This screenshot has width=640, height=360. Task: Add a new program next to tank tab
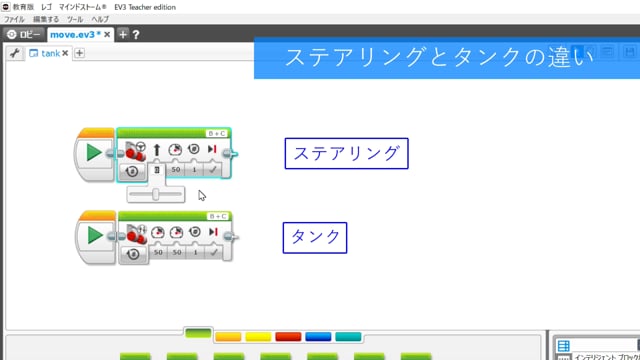(80, 53)
